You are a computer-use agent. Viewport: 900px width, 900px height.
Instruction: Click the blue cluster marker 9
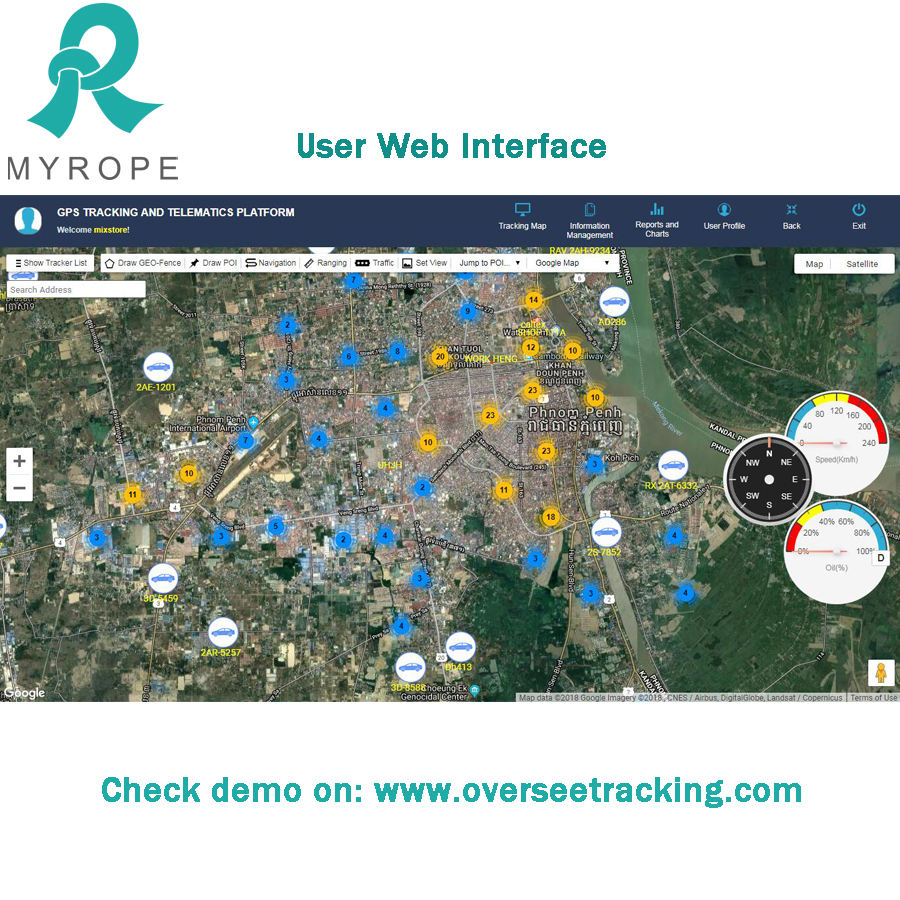coord(468,312)
